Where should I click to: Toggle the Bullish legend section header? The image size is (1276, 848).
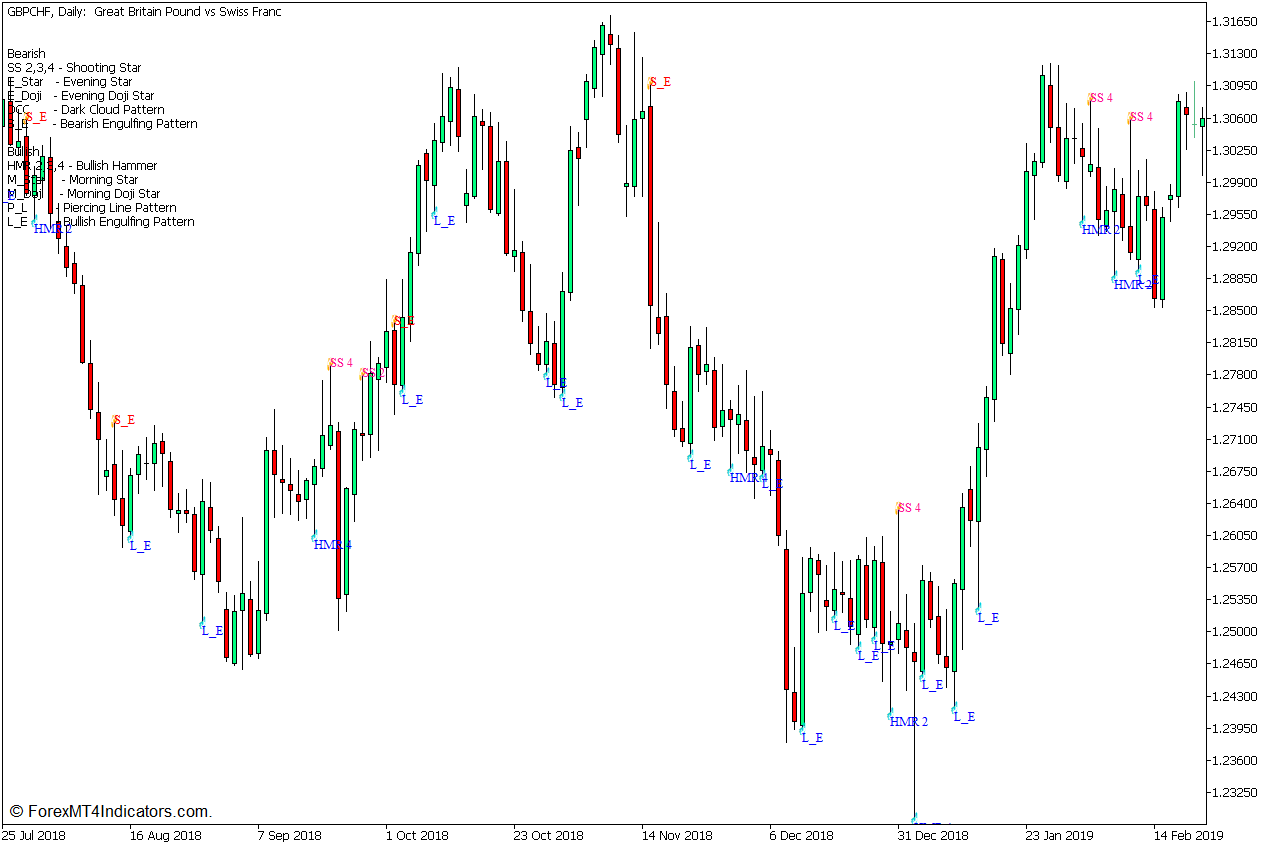click(21, 151)
